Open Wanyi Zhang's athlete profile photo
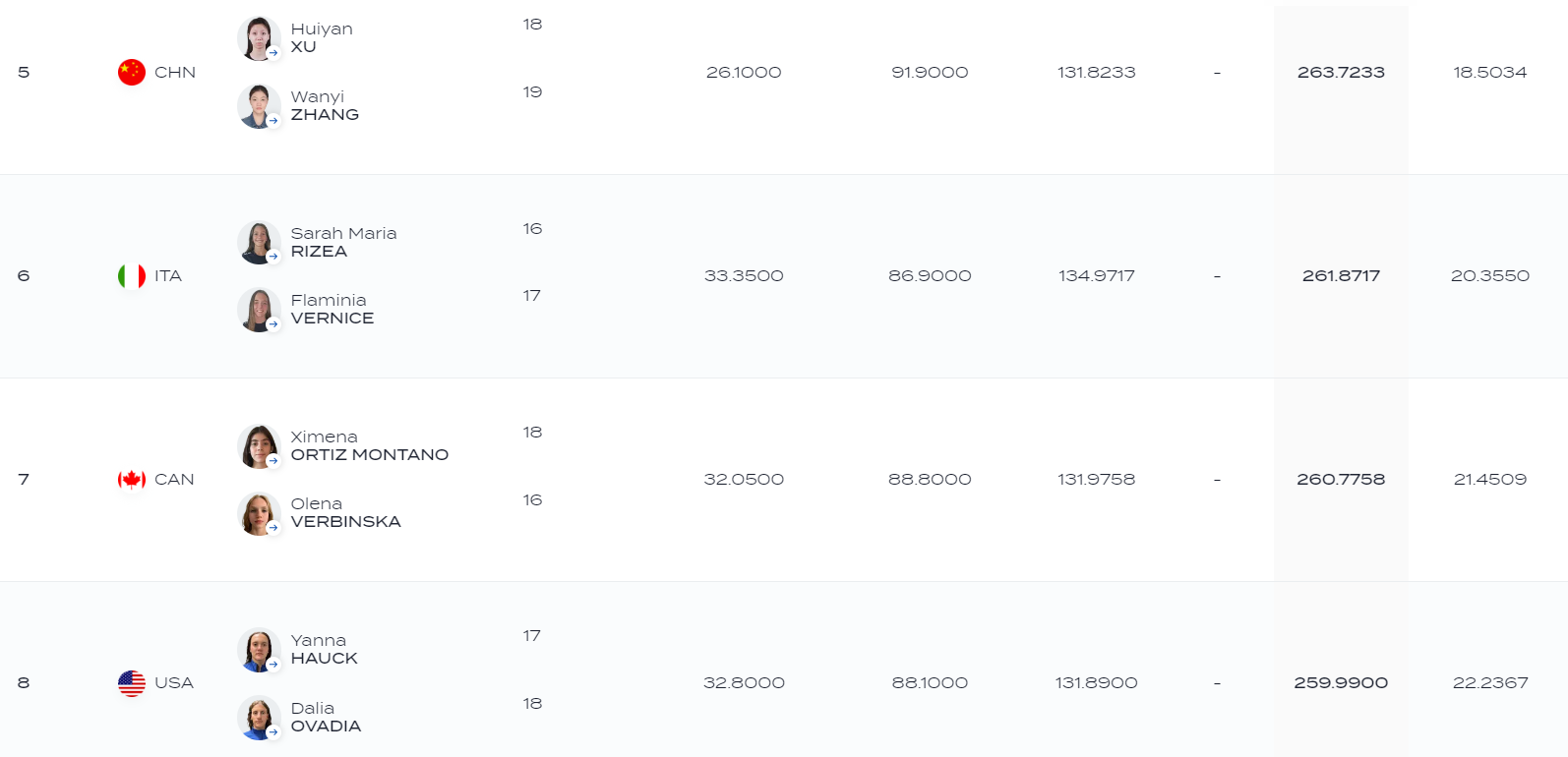This screenshot has height=757, width=1568. (x=259, y=106)
